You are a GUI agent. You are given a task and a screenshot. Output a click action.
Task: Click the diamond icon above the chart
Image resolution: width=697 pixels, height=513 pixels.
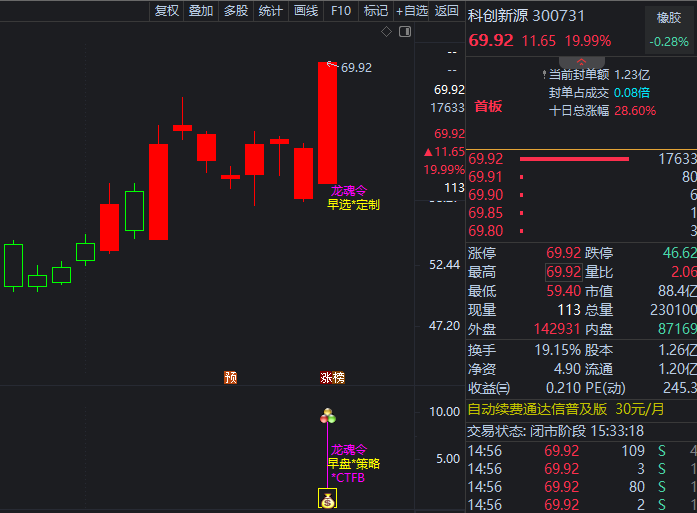pos(387,33)
